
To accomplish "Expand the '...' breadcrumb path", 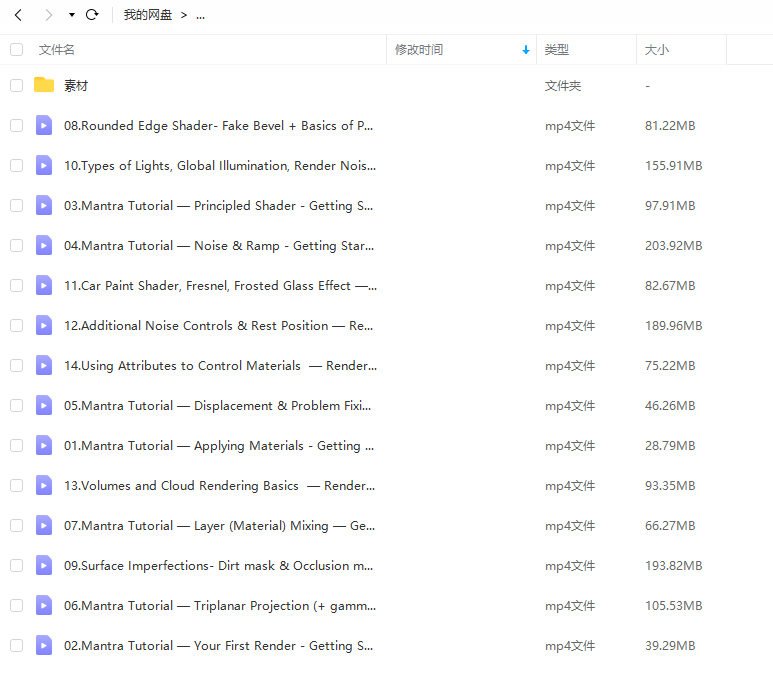I will tap(200, 15).
